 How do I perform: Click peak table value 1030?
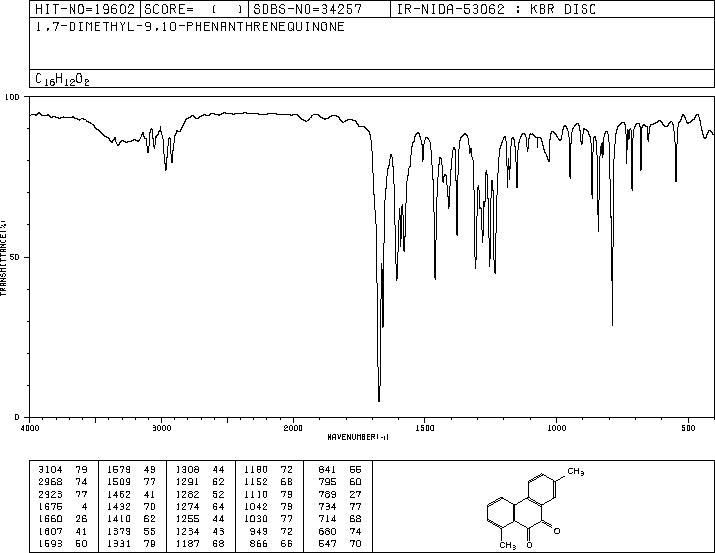[x=256, y=519]
